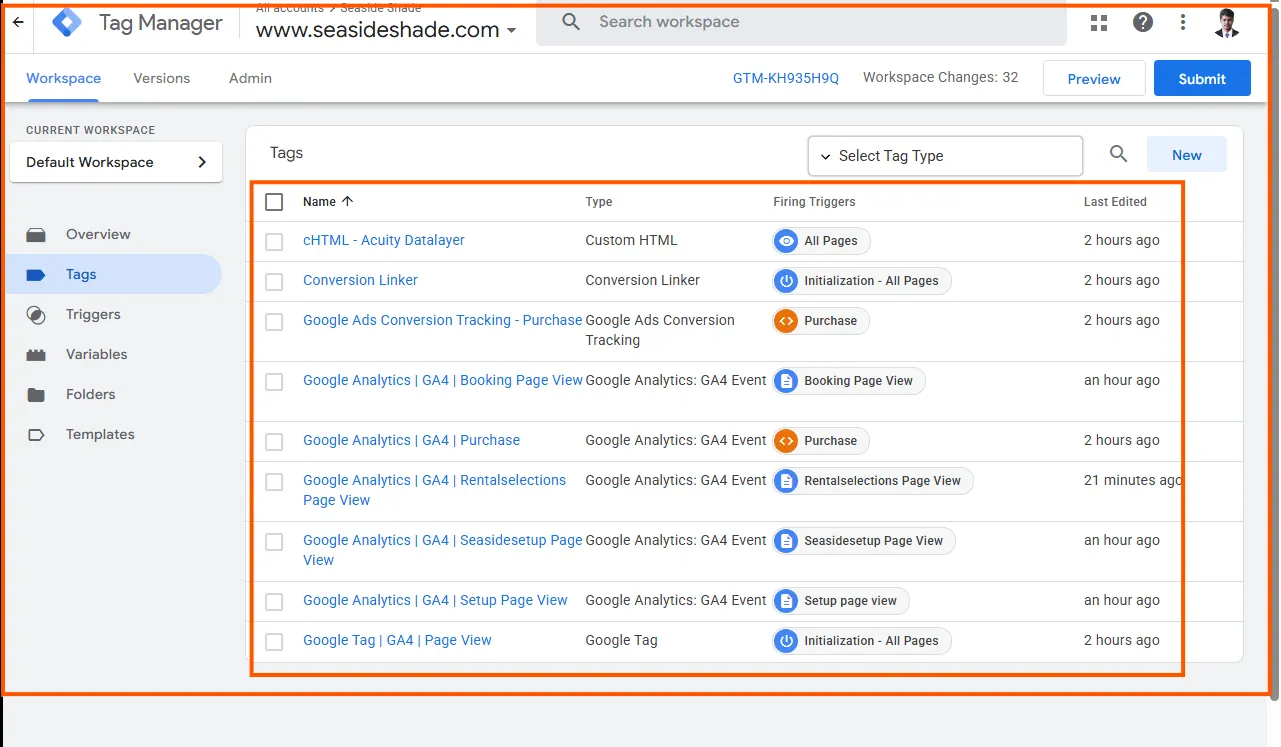Click the tags search magnifier icon
The width and height of the screenshot is (1281, 747).
[x=1119, y=154]
